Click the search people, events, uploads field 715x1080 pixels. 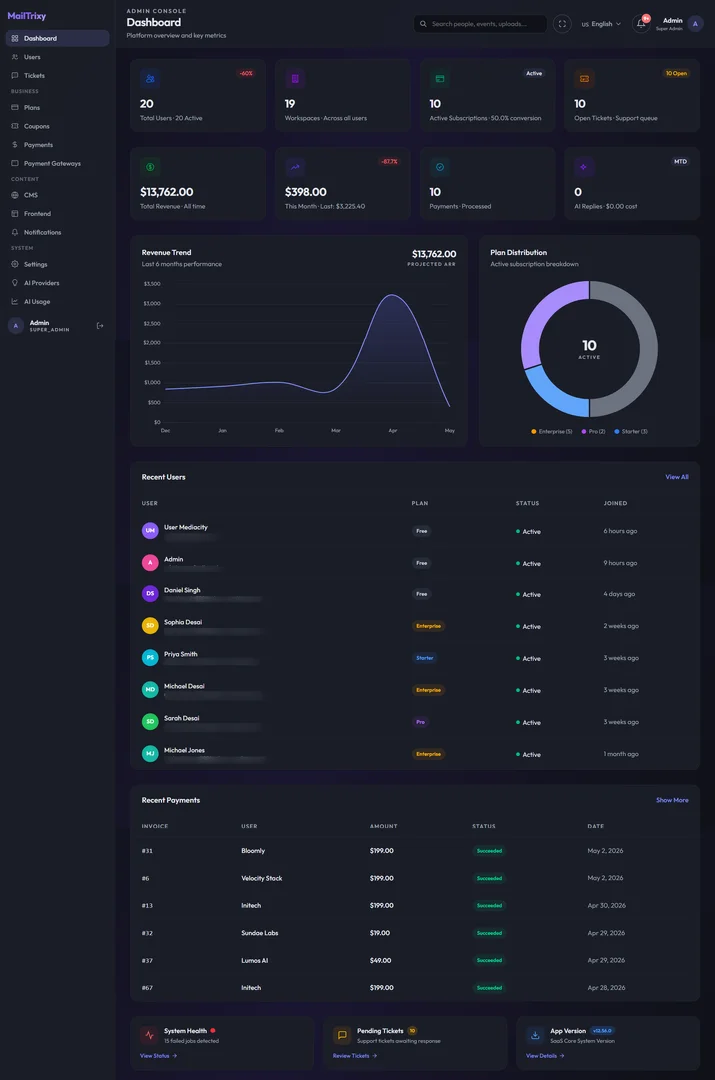(480, 24)
